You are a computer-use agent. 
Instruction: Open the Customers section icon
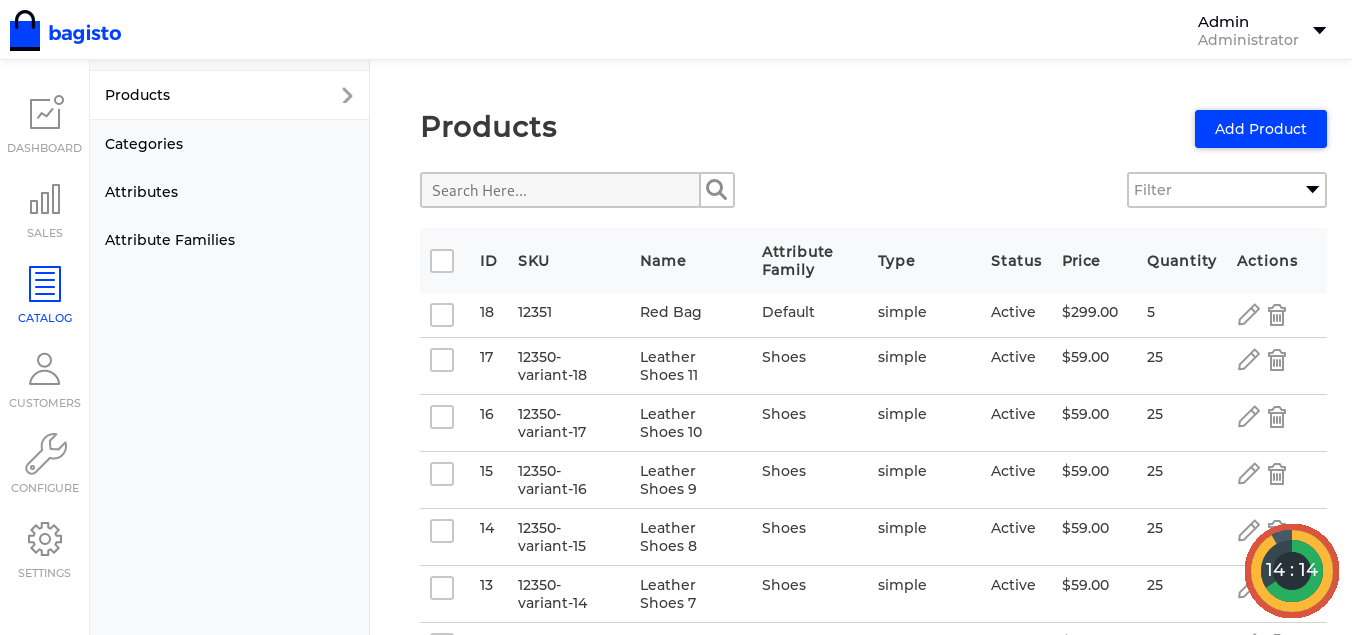click(45, 369)
